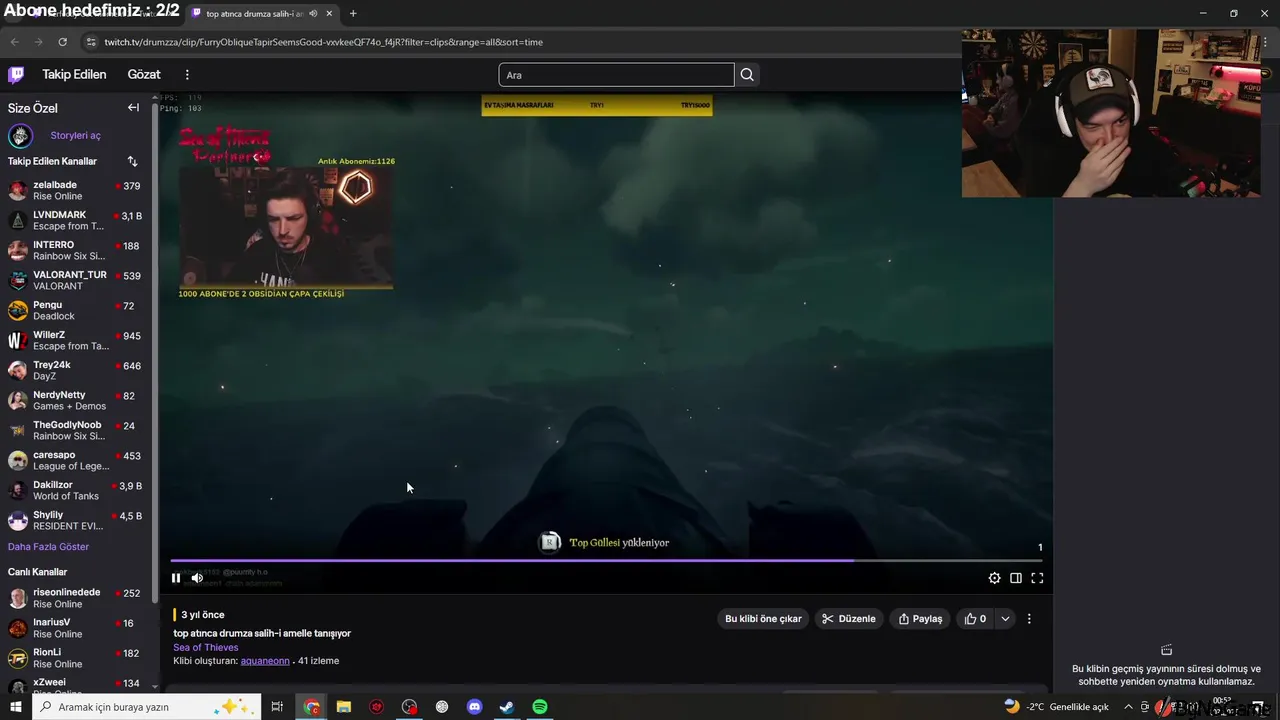
Task: Like the clip with thumbs up
Action: (975, 619)
